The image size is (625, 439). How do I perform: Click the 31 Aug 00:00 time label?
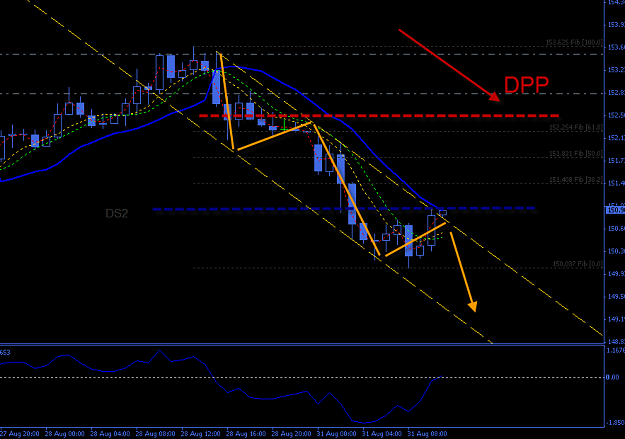click(336, 433)
